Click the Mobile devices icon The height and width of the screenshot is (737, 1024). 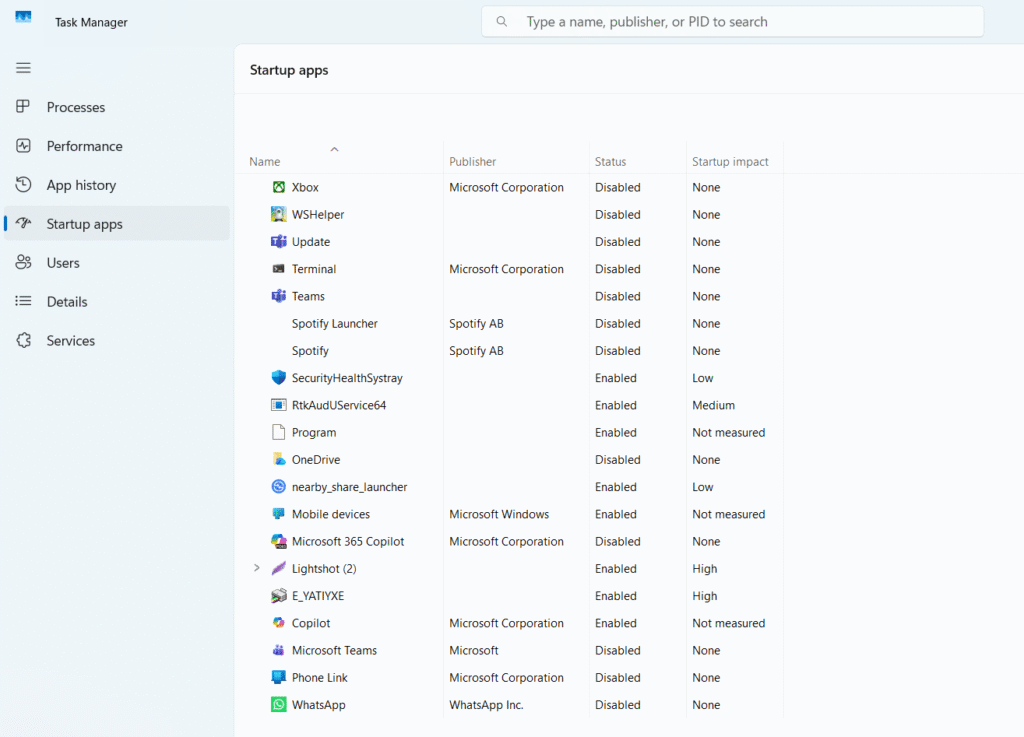tap(279, 514)
